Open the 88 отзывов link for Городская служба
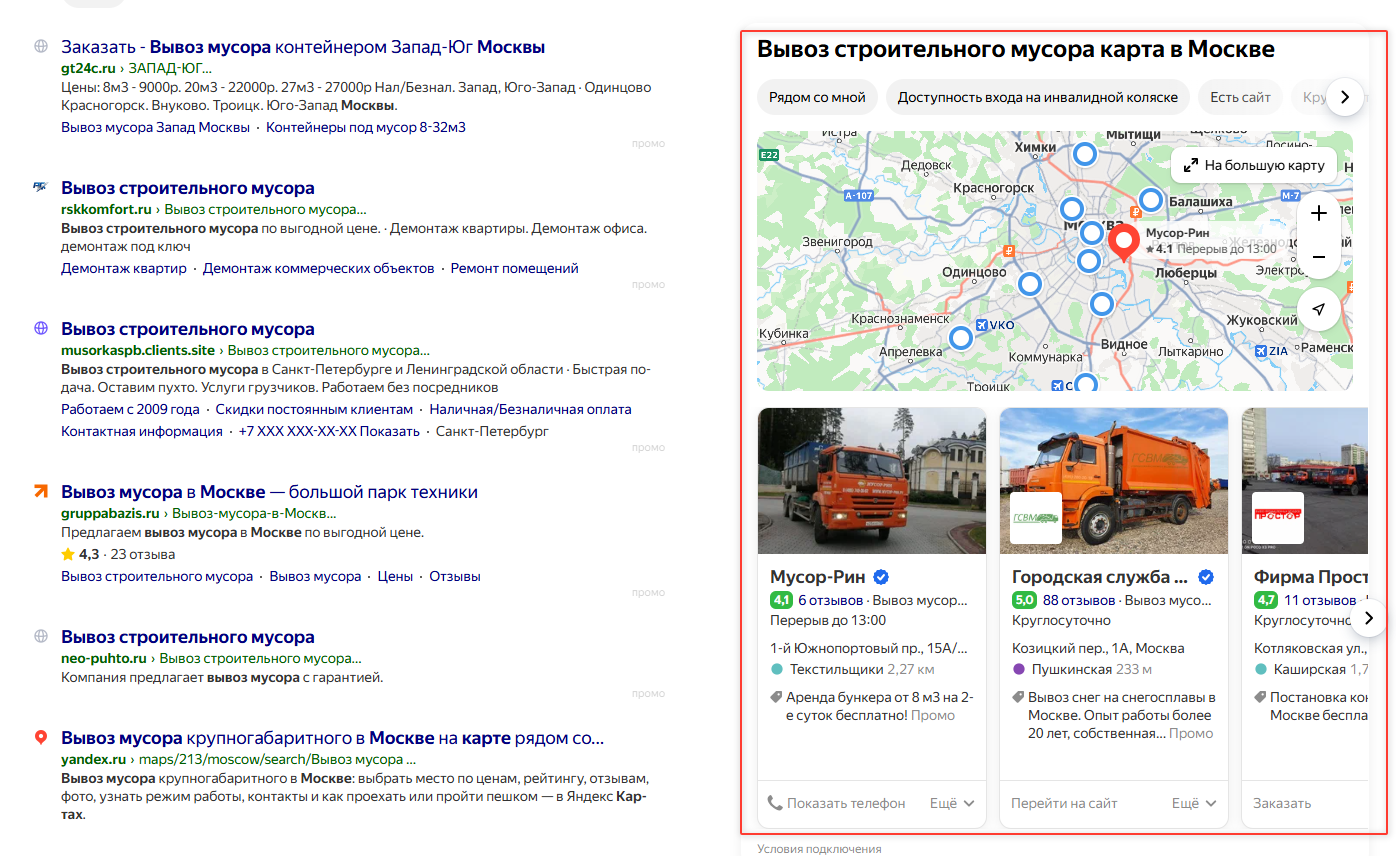Screen dimensions: 1396x856 (x=1078, y=601)
